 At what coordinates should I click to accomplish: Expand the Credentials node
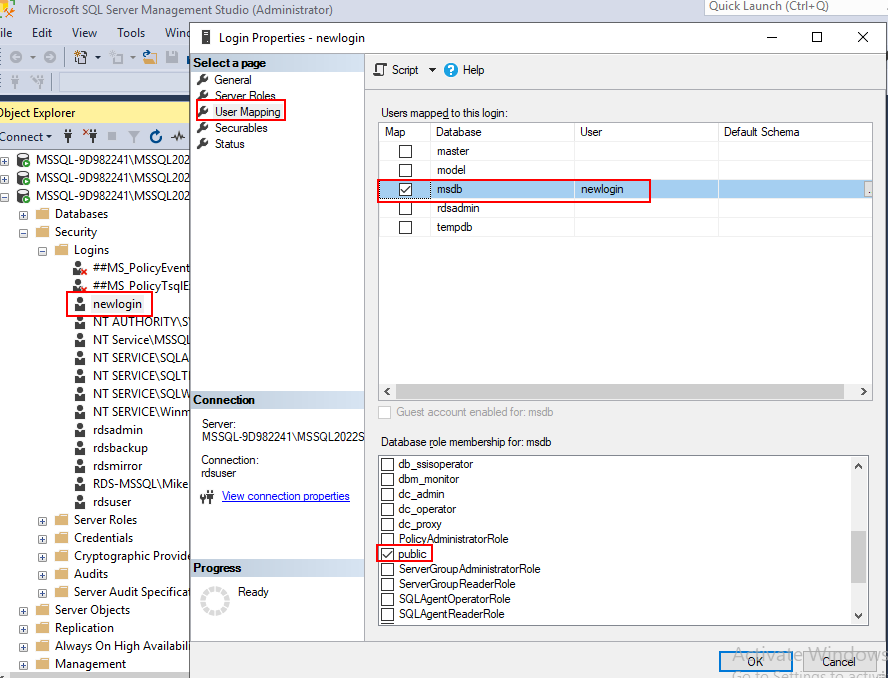(42, 539)
